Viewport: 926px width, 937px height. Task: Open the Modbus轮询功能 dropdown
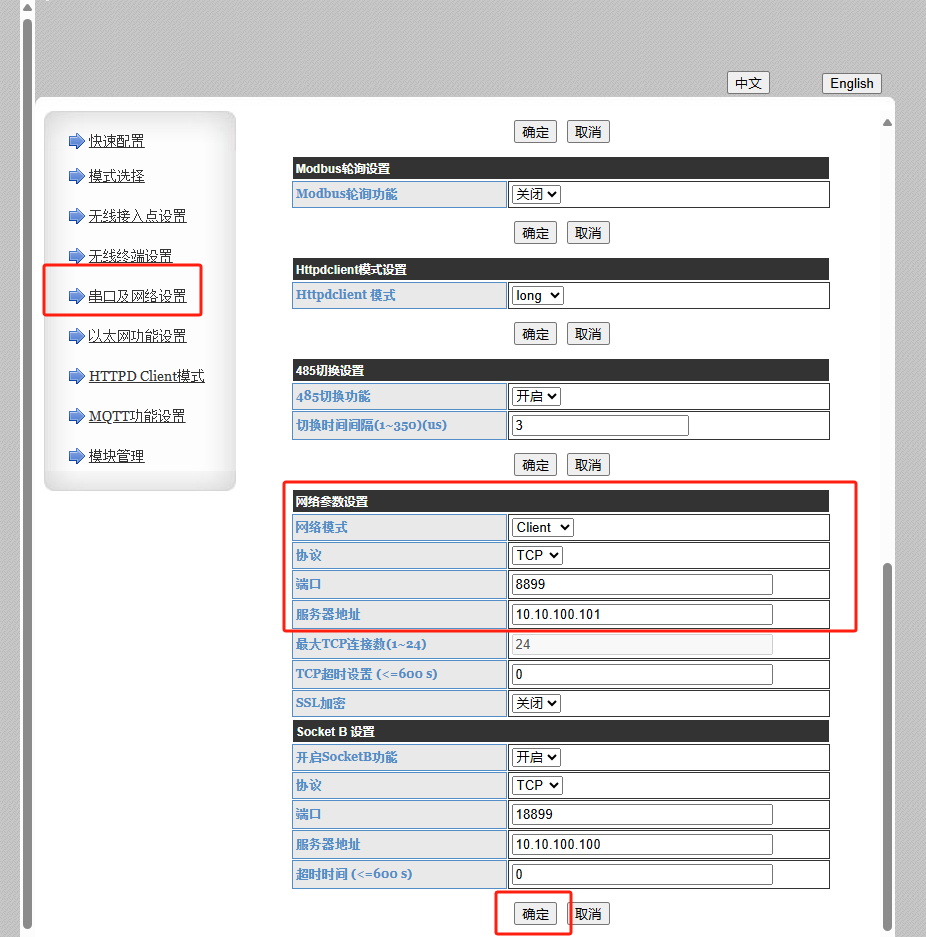tap(536, 194)
